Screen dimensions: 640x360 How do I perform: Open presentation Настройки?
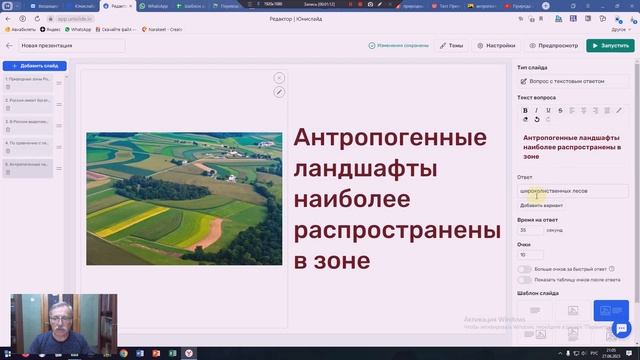point(496,46)
